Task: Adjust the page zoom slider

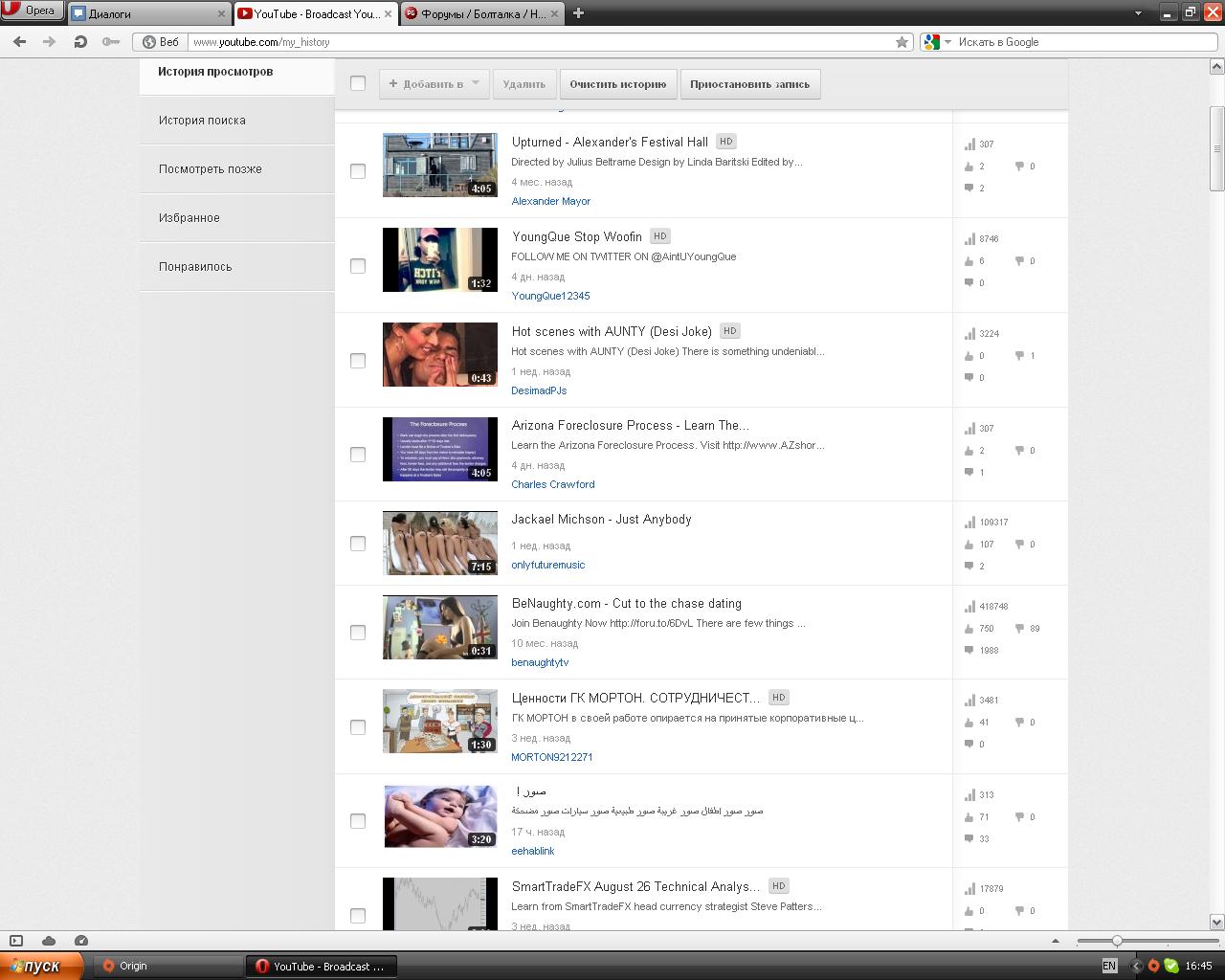Action: click(x=1117, y=941)
